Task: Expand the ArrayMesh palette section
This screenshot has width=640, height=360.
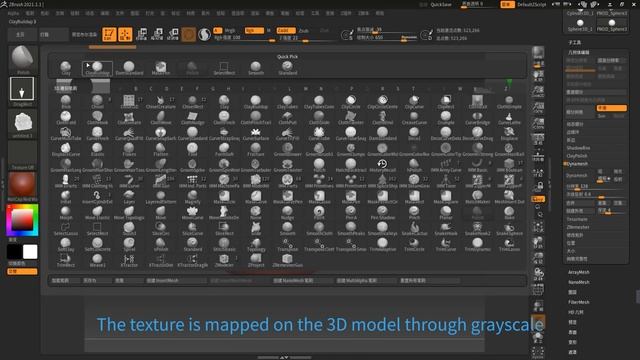Action: [x=578, y=272]
